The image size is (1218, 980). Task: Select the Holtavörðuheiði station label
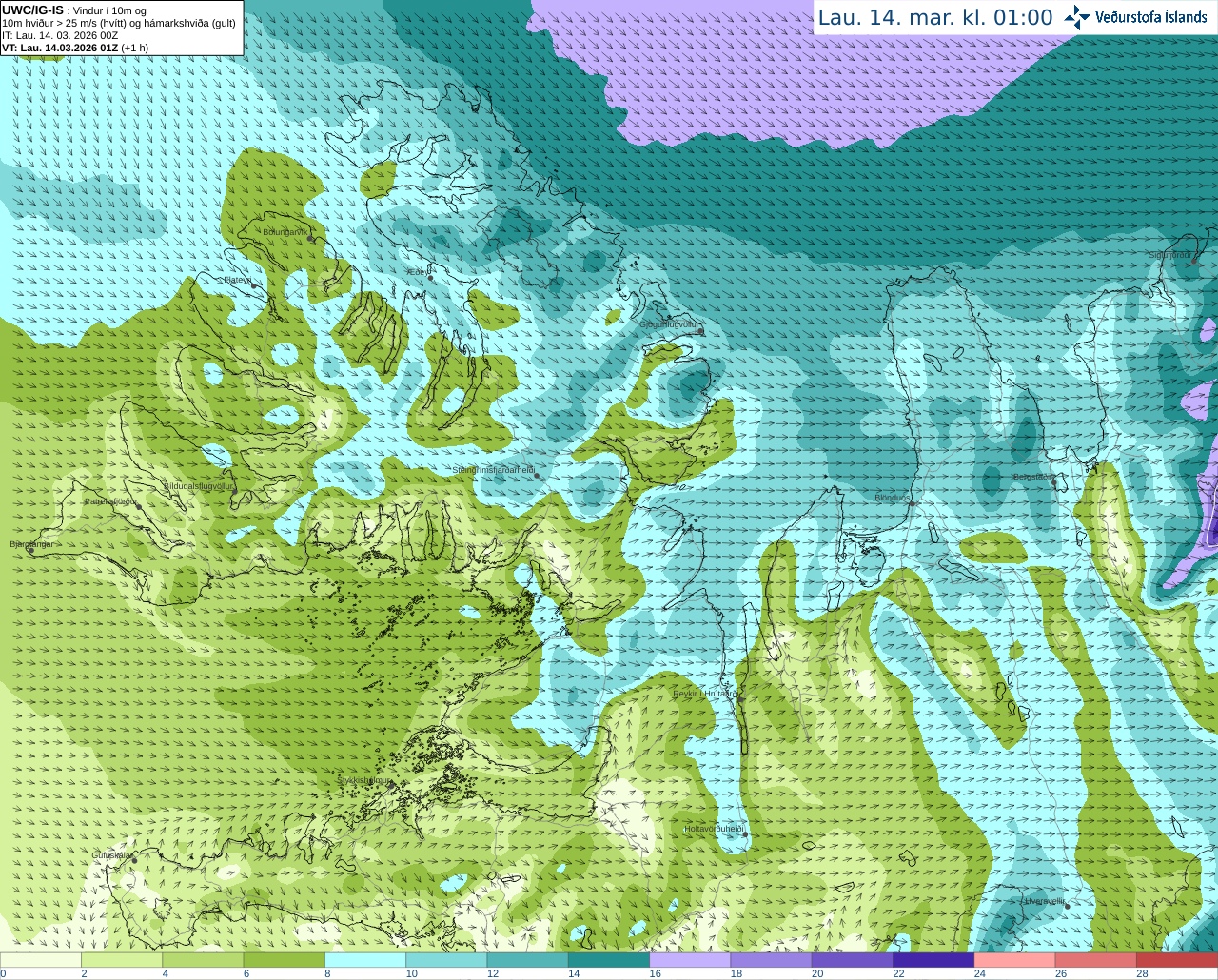click(714, 829)
